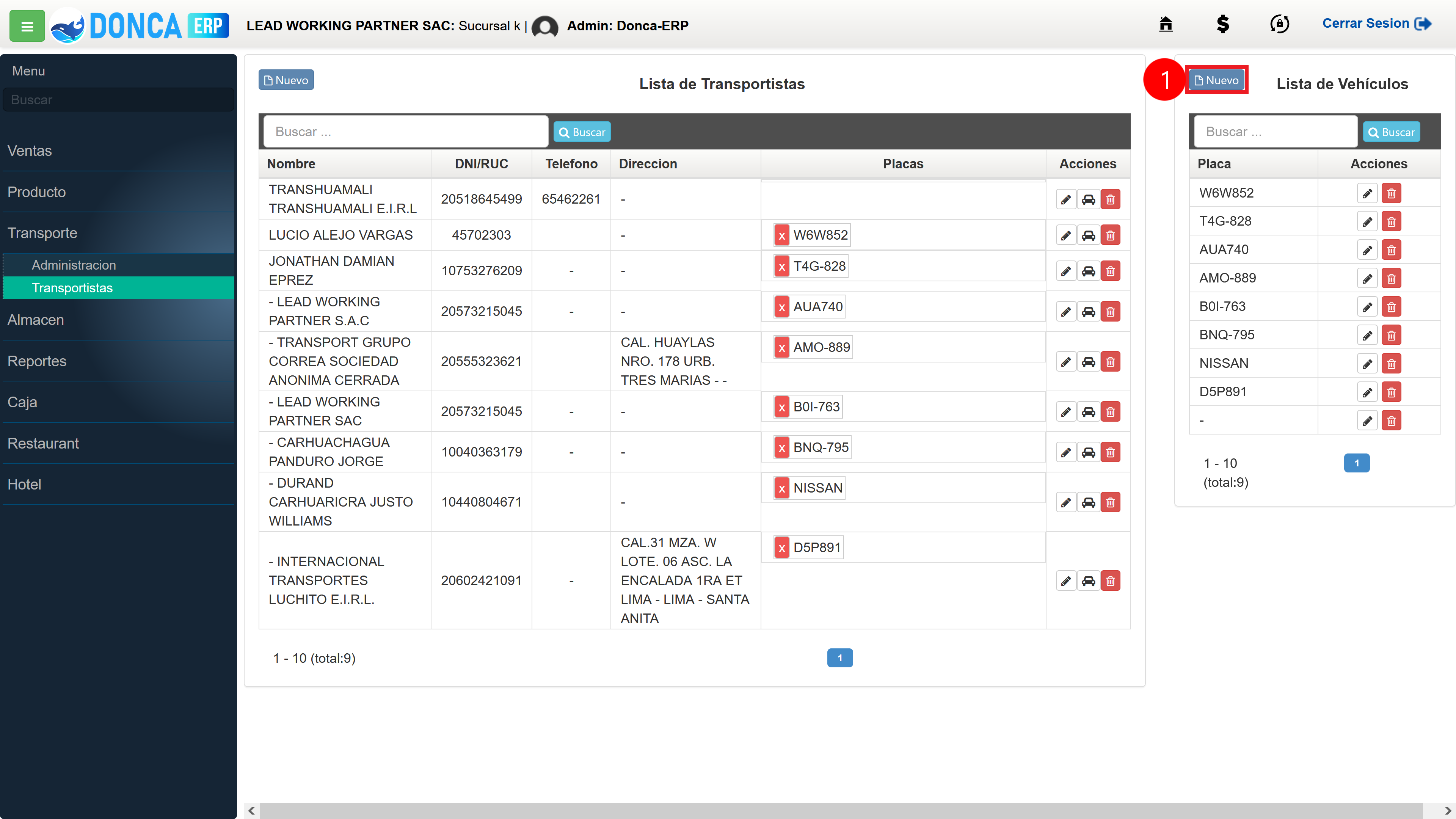Remove plate BNQ-795 tag
This screenshot has width=1456, height=819.
click(782, 448)
